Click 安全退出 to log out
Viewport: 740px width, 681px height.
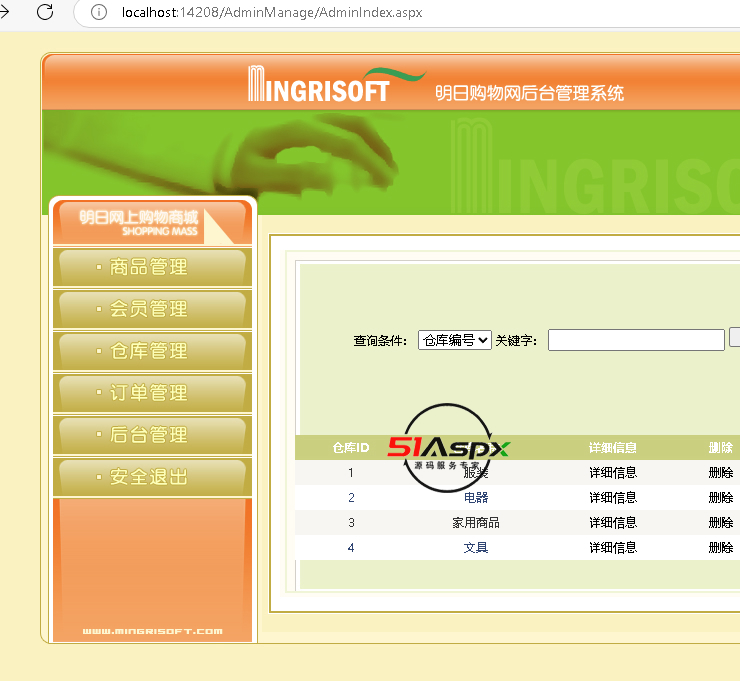pos(152,477)
